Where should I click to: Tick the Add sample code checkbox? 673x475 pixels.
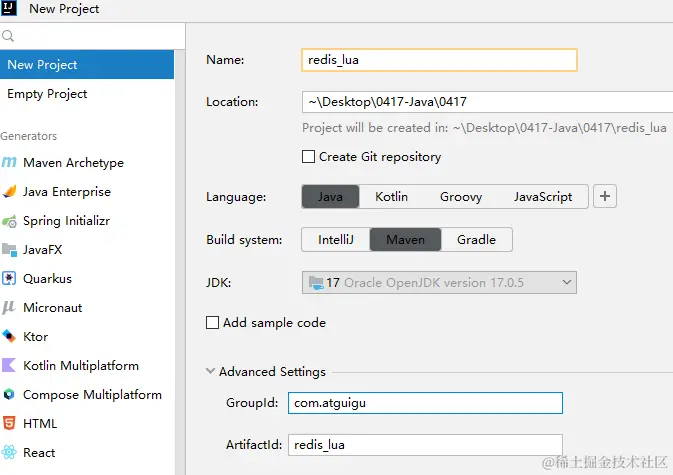point(212,323)
